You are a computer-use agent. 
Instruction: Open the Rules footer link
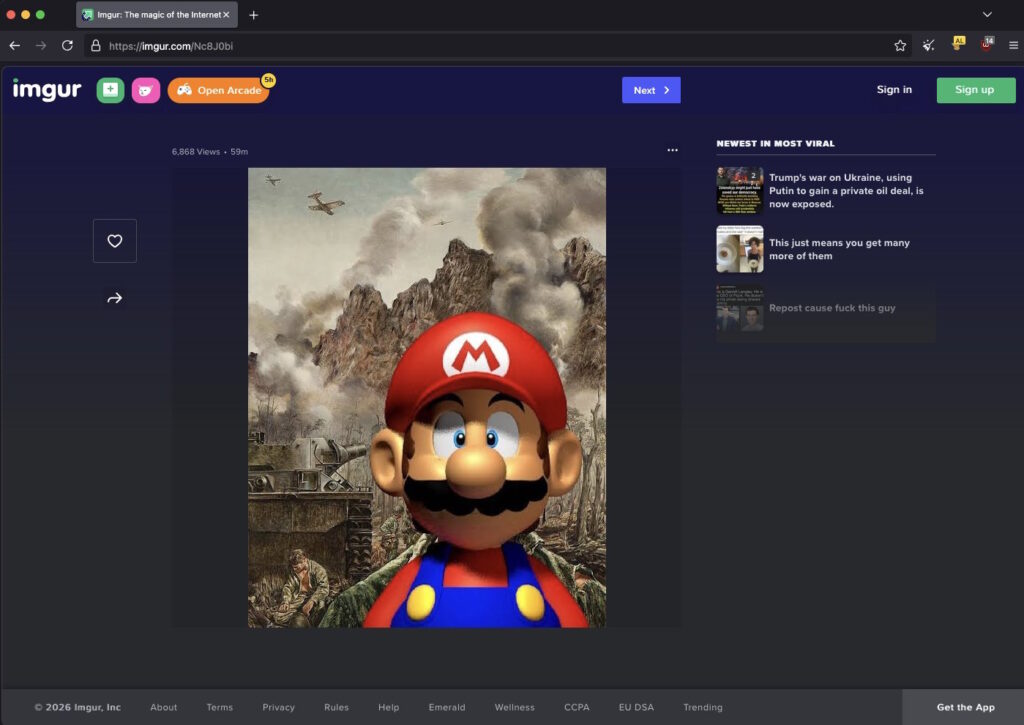(x=336, y=707)
